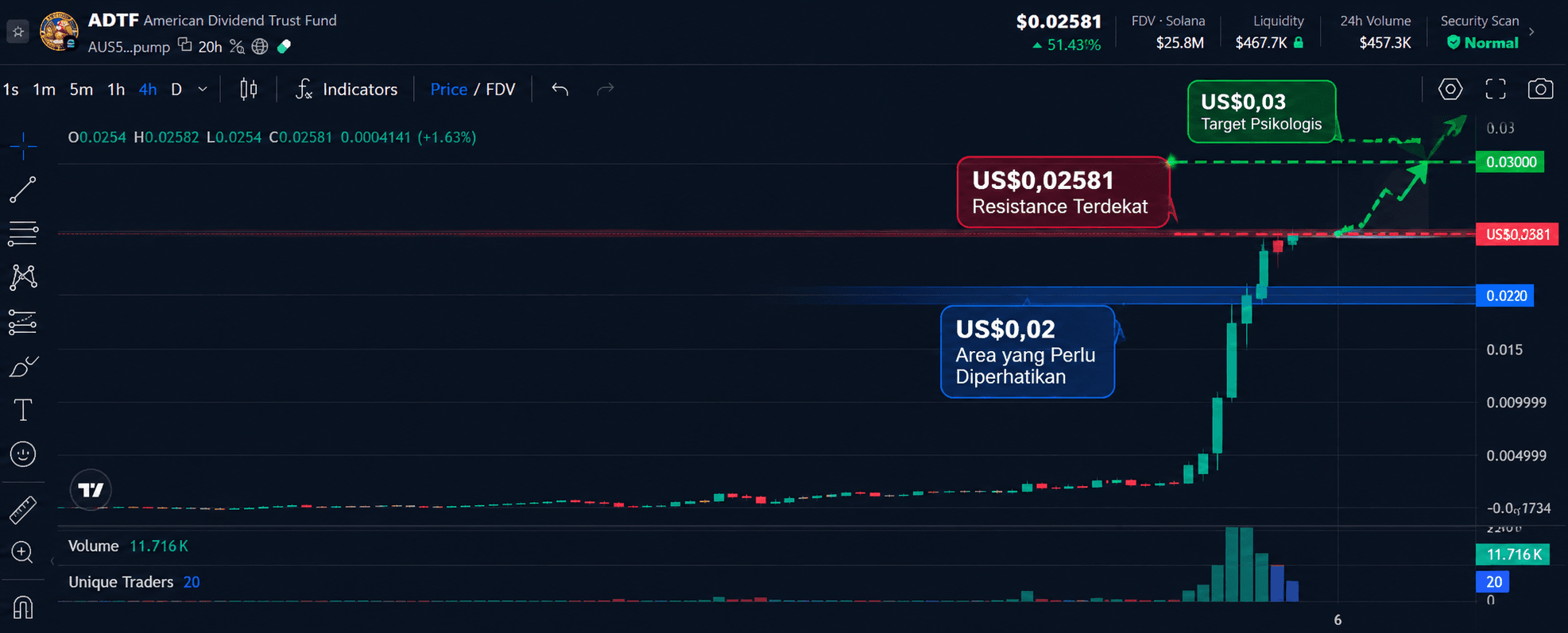Select the 1s timeframe
This screenshot has height=633, width=1568.
click(x=11, y=89)
